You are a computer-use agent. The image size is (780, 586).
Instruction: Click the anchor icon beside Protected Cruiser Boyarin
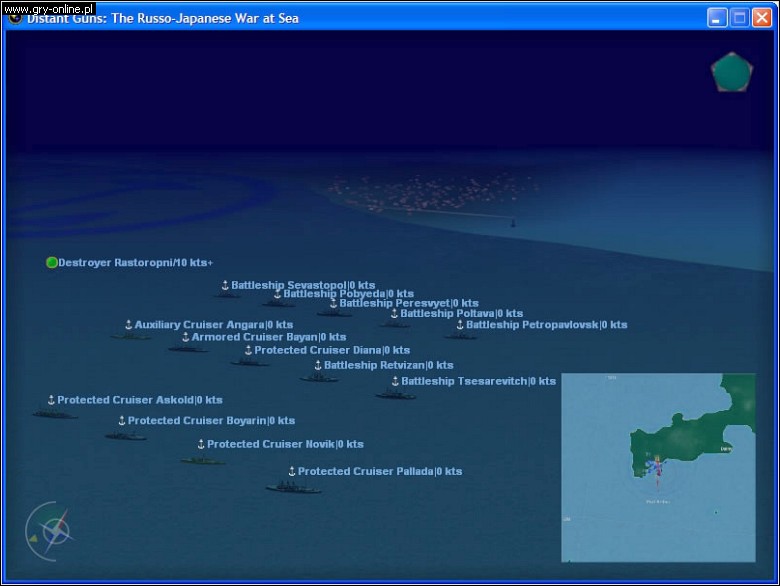(x=121, y=421)
